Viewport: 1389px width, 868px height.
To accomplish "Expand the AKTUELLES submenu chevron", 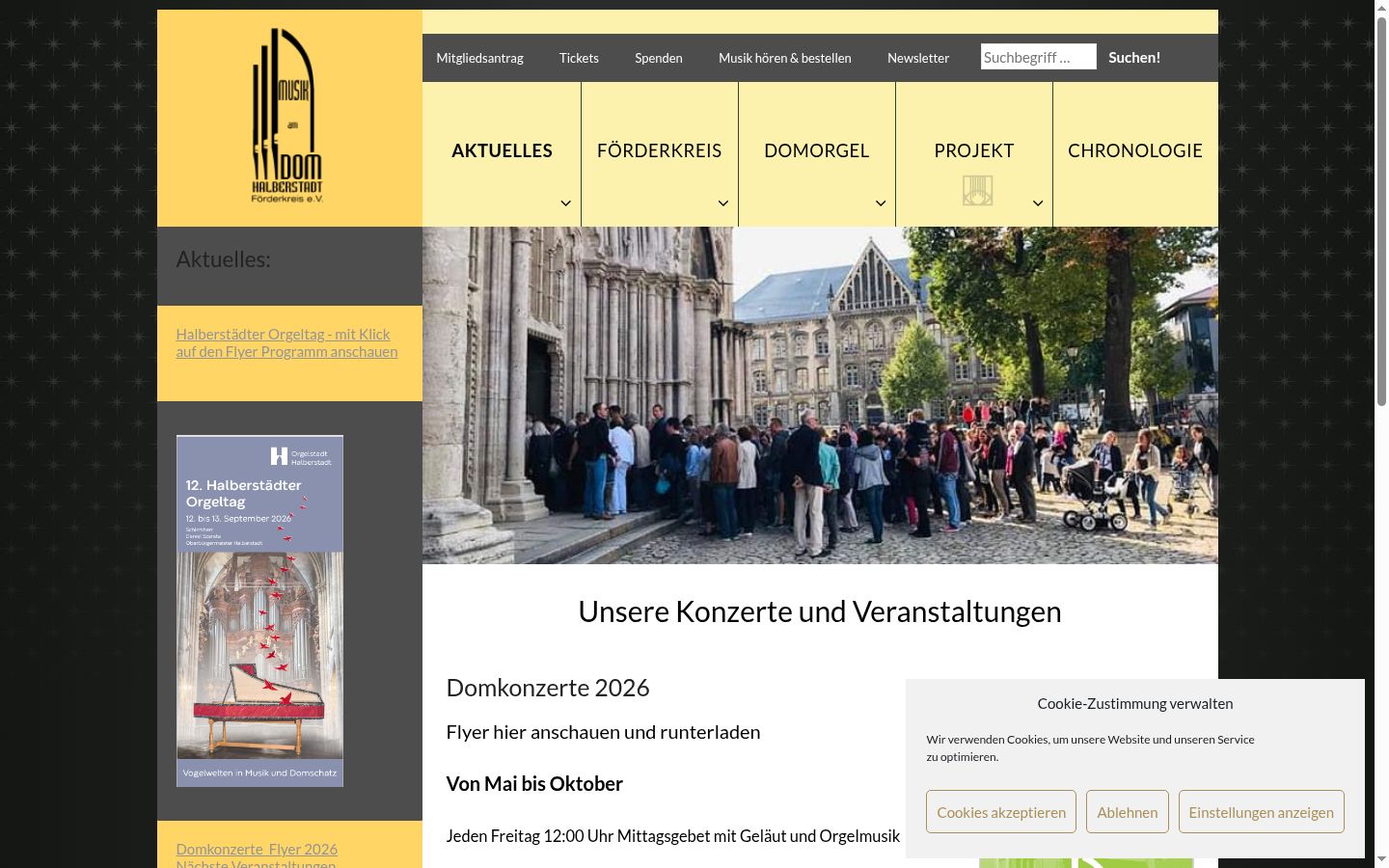I will (x=566, y=203).
